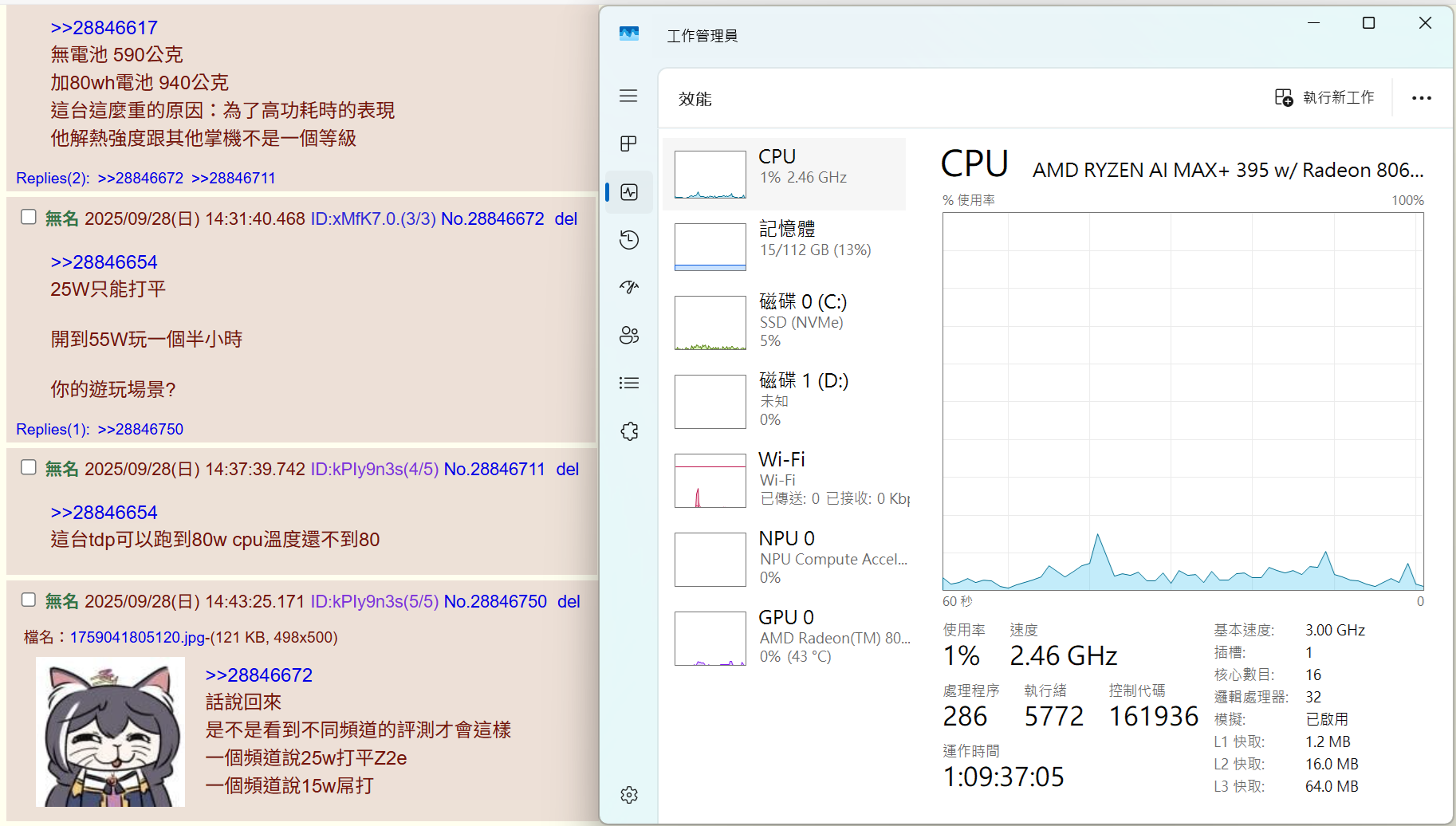Click the del link on post No.28846711
The height and width of the screenshot is (826, 1456).
coord(567,470)
